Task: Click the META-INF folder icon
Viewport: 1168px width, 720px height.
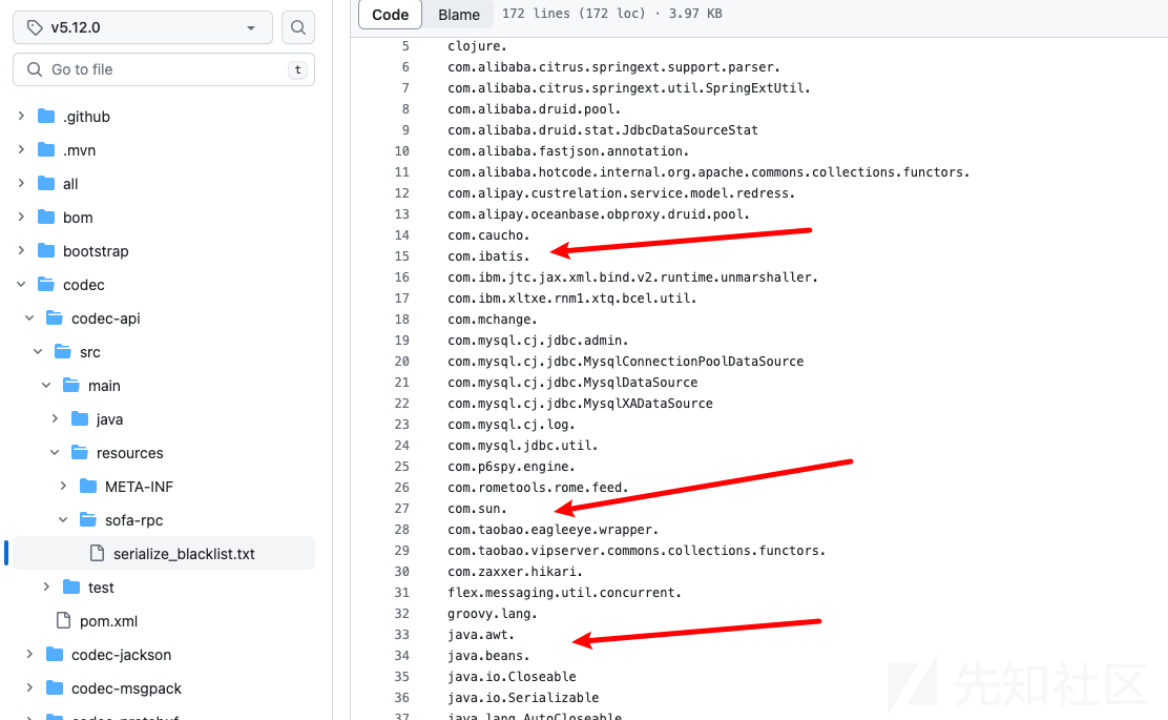Action: (x=88, y=486)
